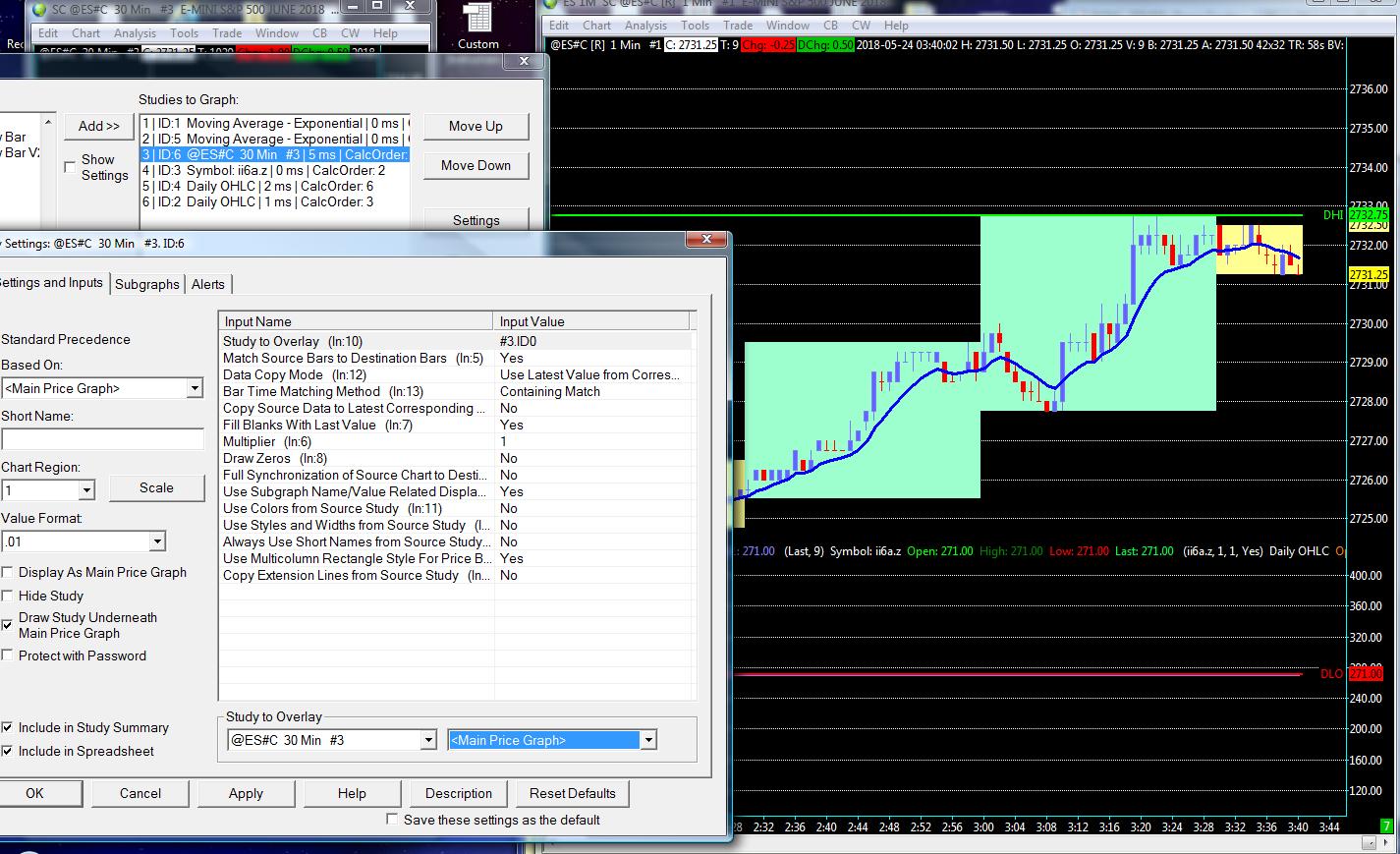Select the Multiplier (In:6) input row

457,441
